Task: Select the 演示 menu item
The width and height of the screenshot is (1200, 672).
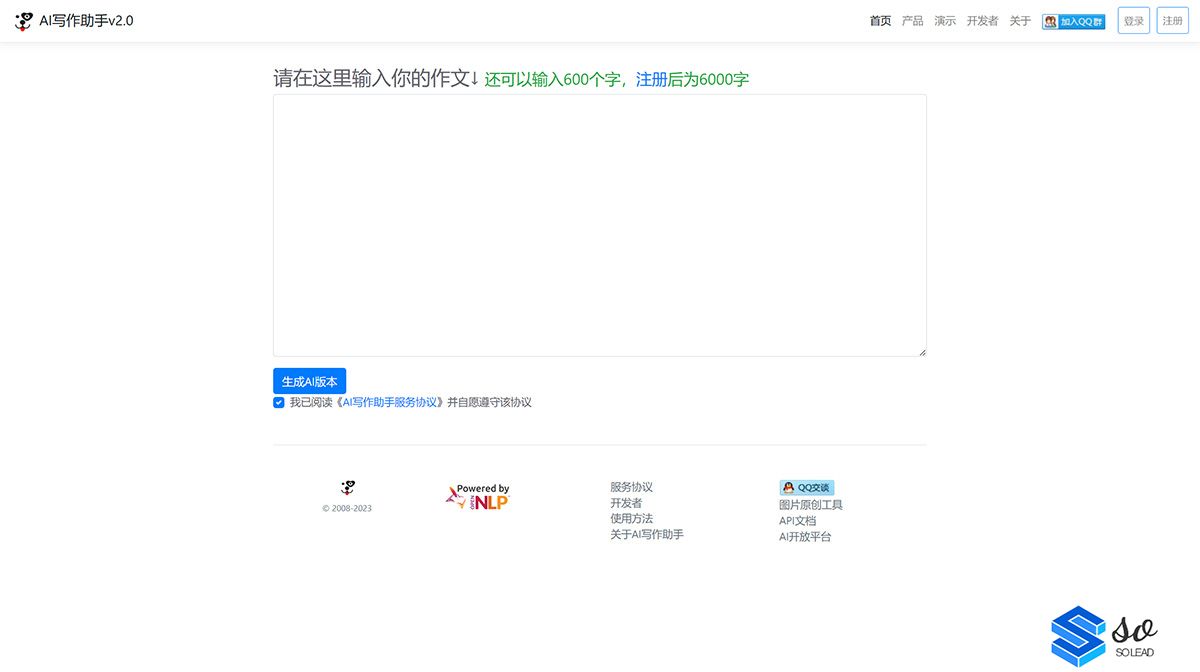Action: coord(945,21)
